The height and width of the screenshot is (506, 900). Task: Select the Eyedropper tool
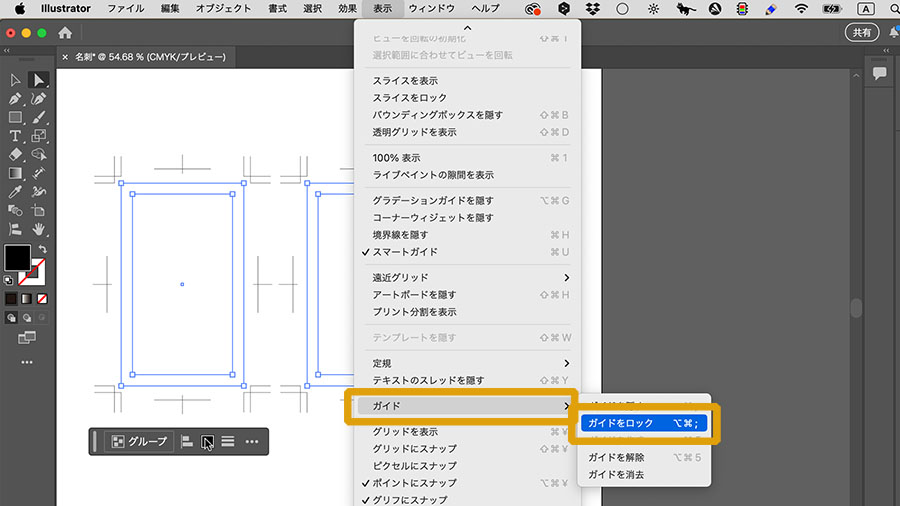point(15,192)
